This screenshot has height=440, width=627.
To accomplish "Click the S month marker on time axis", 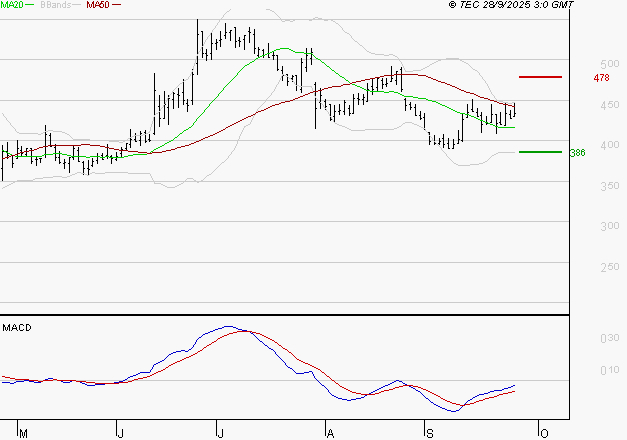I will [430, 433].
